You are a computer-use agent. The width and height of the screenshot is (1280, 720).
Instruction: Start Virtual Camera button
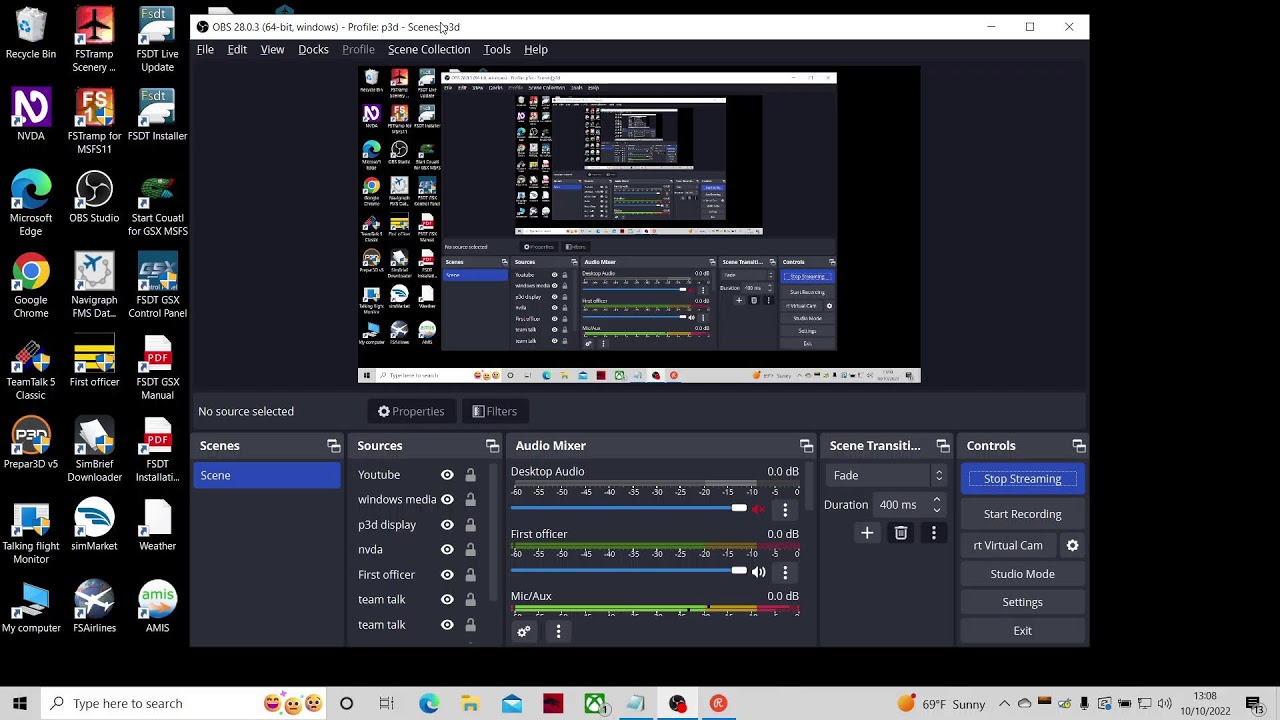coord(1008,546)
